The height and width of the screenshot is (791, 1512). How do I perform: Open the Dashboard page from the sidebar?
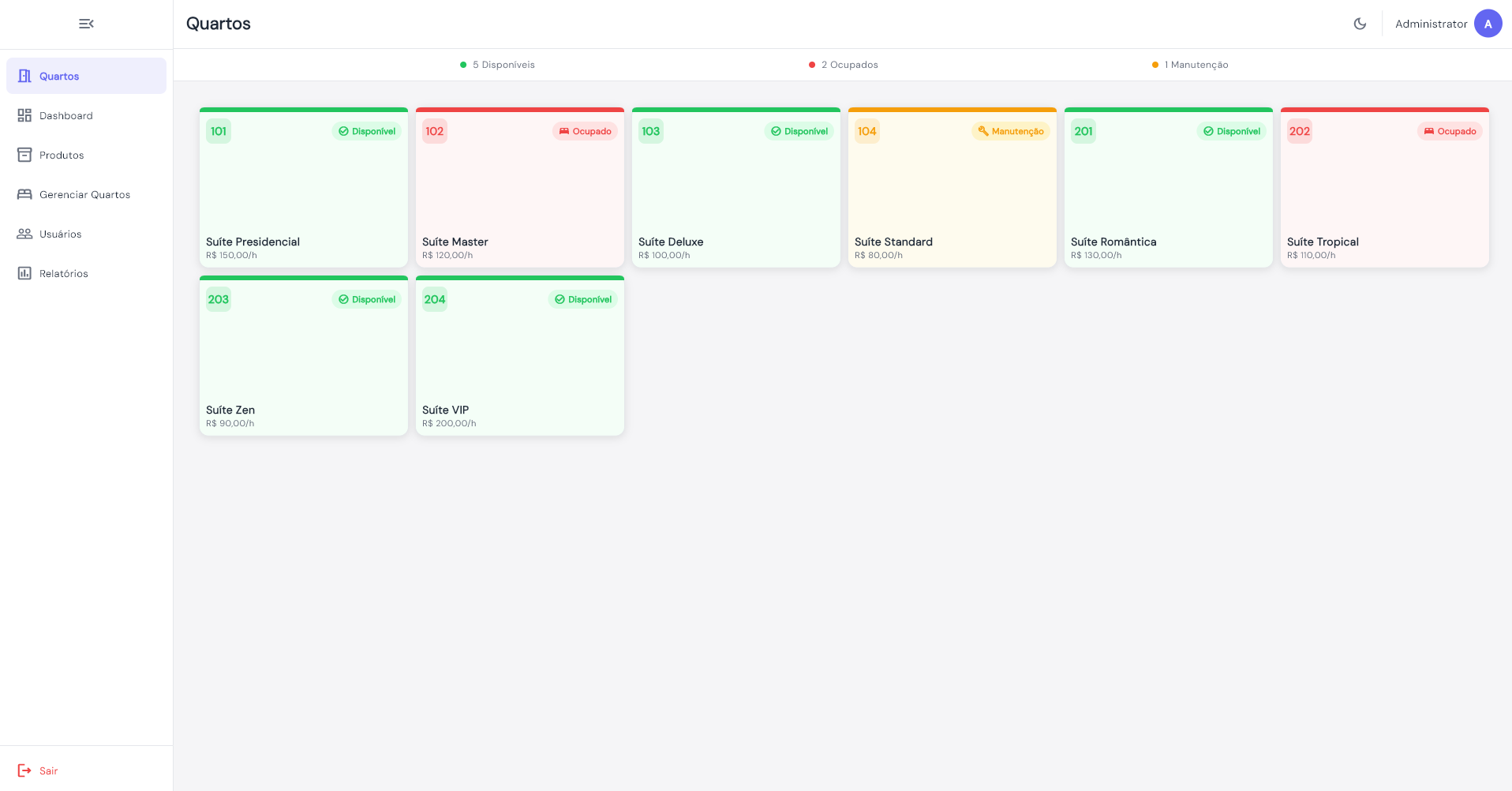(66, 116)
